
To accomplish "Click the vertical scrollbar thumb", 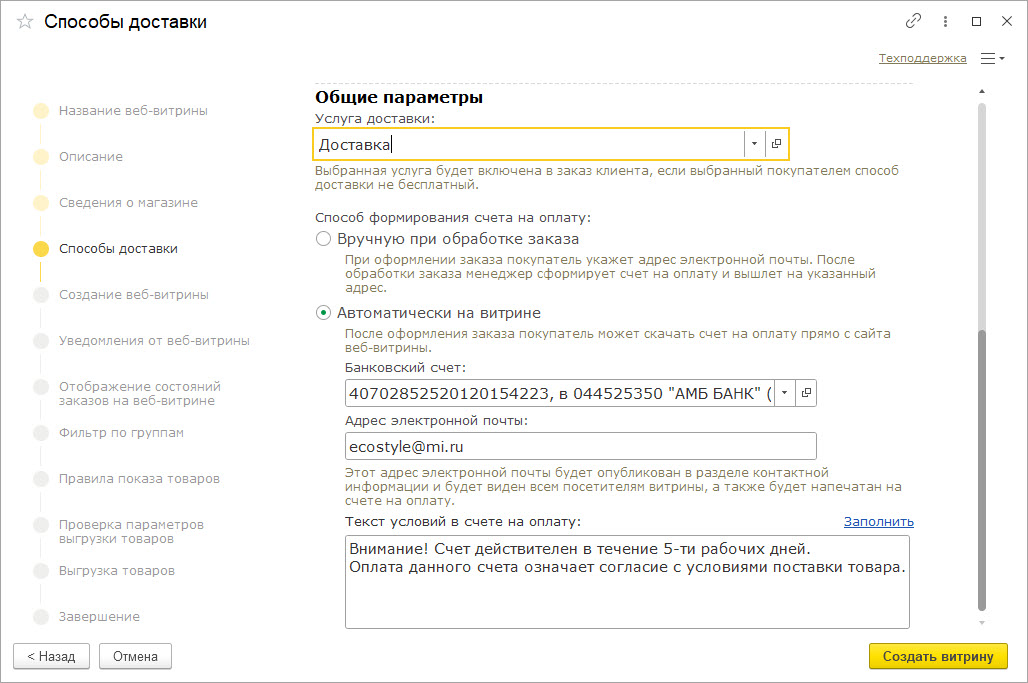I will click(982, 470).
